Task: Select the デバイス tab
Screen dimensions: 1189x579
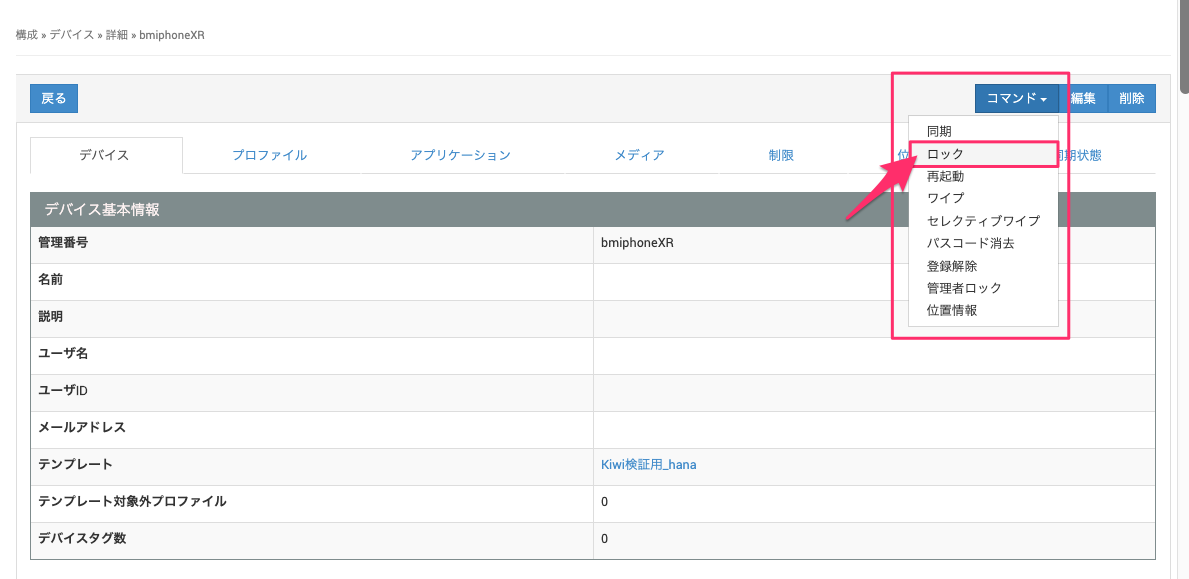Action: click(105, 155)
